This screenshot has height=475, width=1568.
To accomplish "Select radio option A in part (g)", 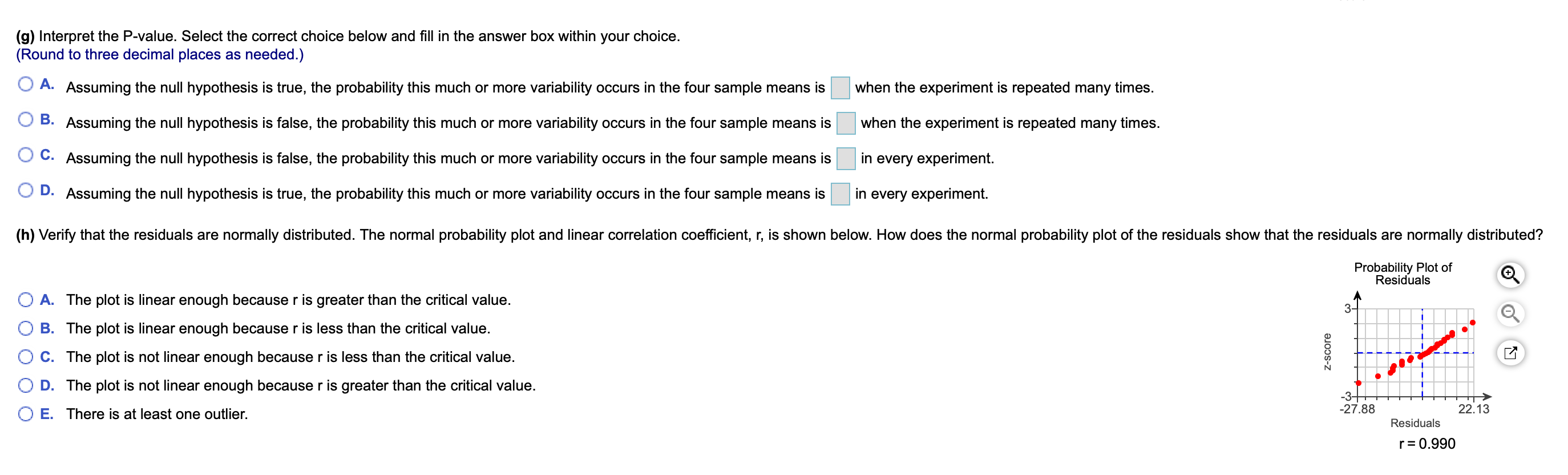I will click(x=26, y=84).
